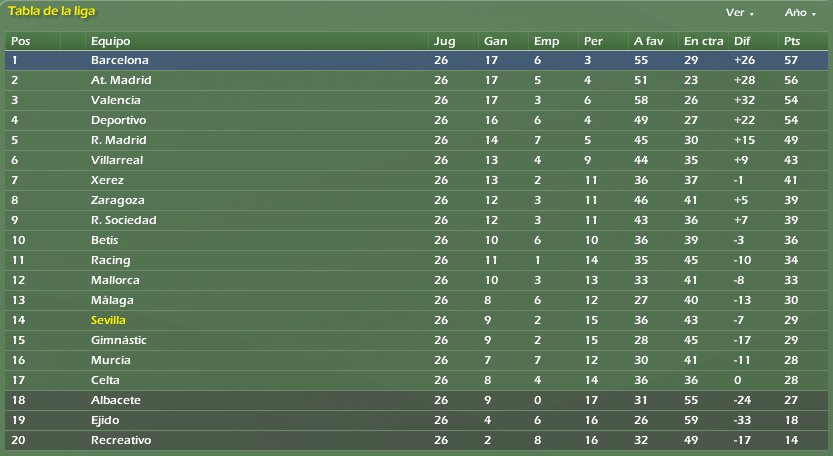Click the A fav column header
The height and width of the screenshot is (456, 833).
649,41
